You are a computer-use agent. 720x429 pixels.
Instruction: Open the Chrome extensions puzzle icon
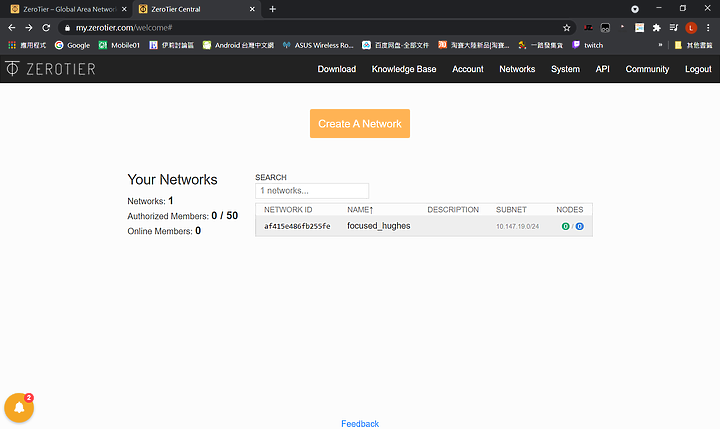[x=657, y=28]
